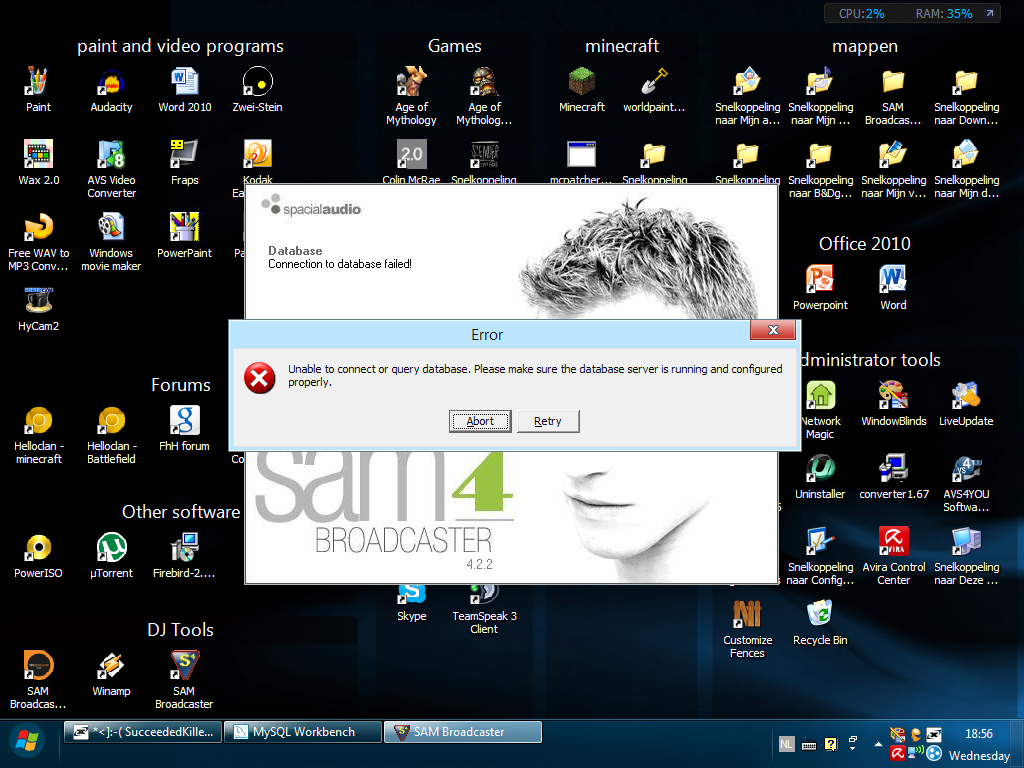This screenshot has width=1024, height=768.
Task: Switch to MySQL Workbench taskbar item
Action: point(302,732)
